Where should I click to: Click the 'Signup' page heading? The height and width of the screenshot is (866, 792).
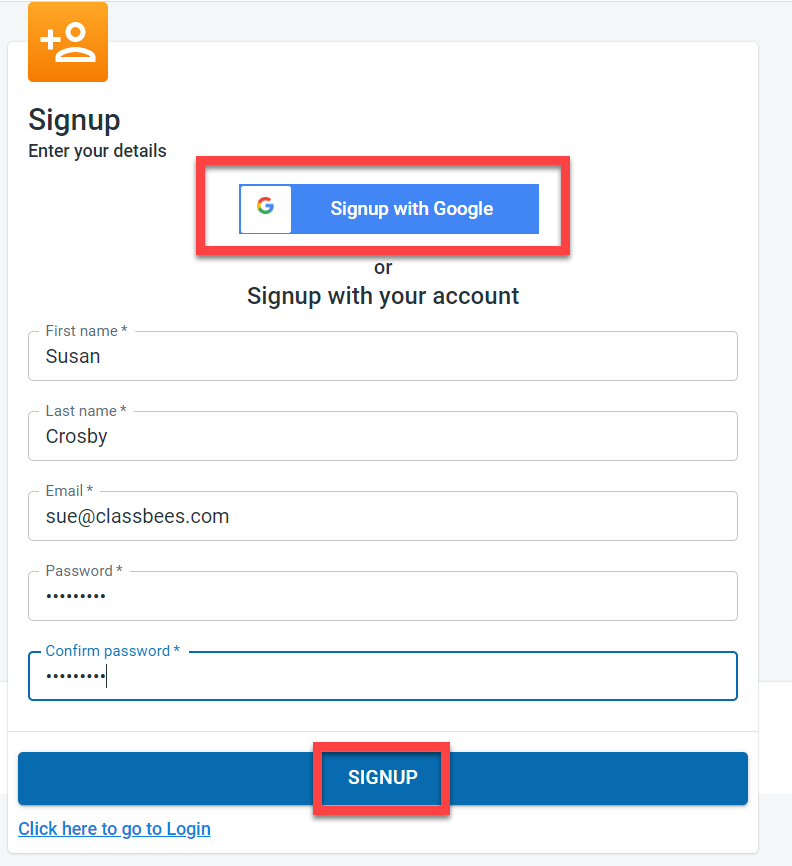click(74, 120)
